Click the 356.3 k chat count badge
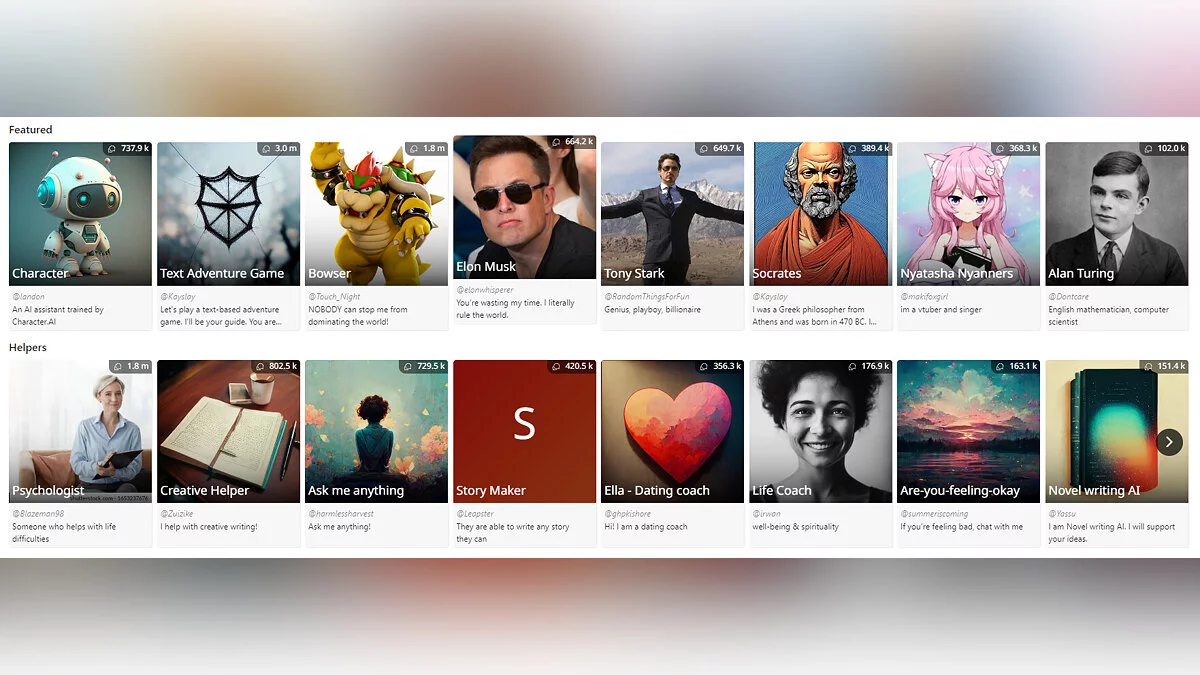 [x=720, y=366]
